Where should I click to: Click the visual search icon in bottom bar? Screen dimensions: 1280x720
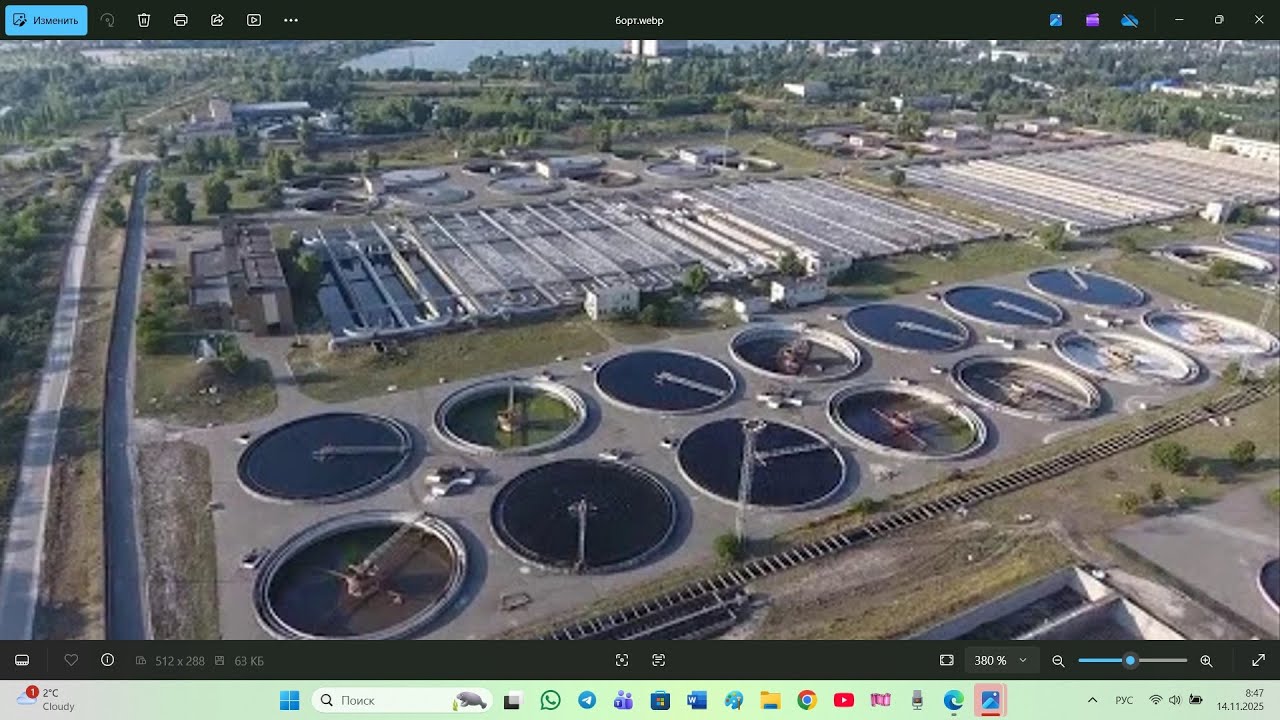(622, 660)
